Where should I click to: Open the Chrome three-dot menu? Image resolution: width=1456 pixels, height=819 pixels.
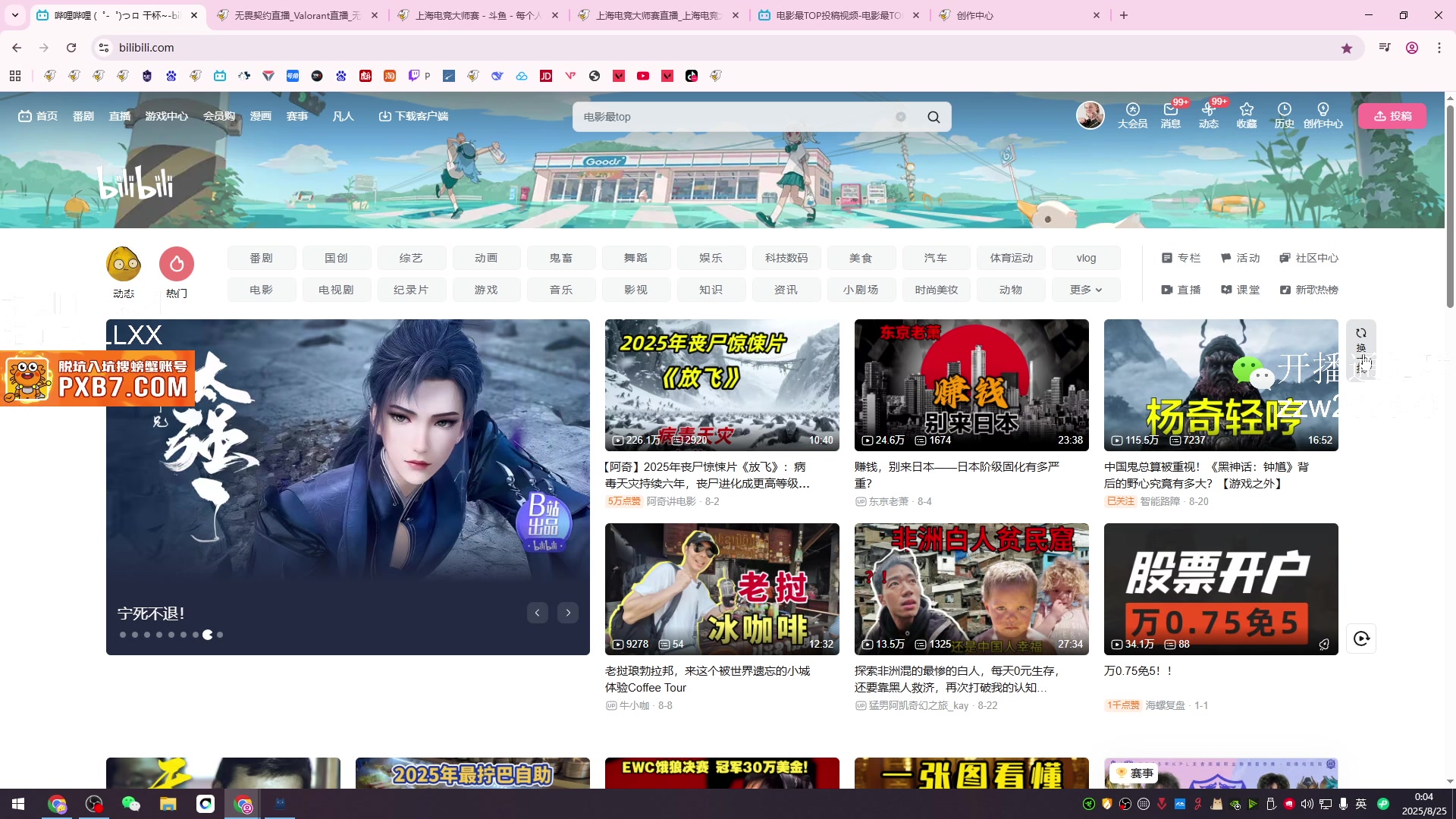1439,48
